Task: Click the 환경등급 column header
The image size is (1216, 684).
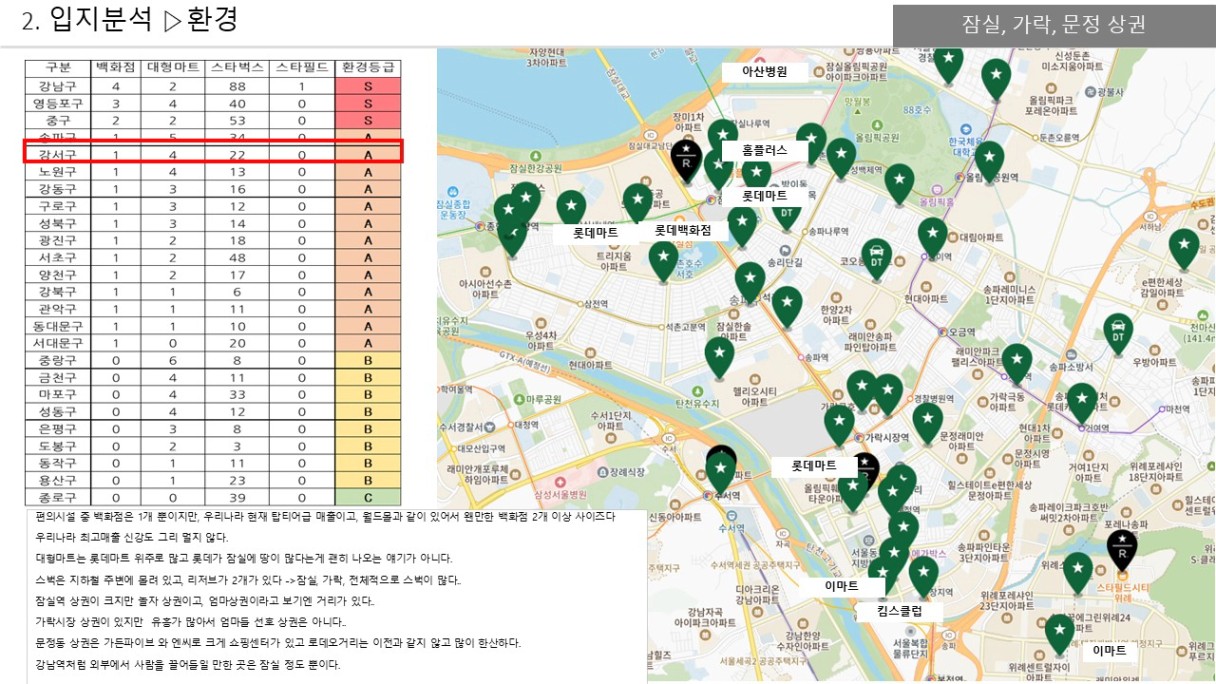Action: click(368, 68)
